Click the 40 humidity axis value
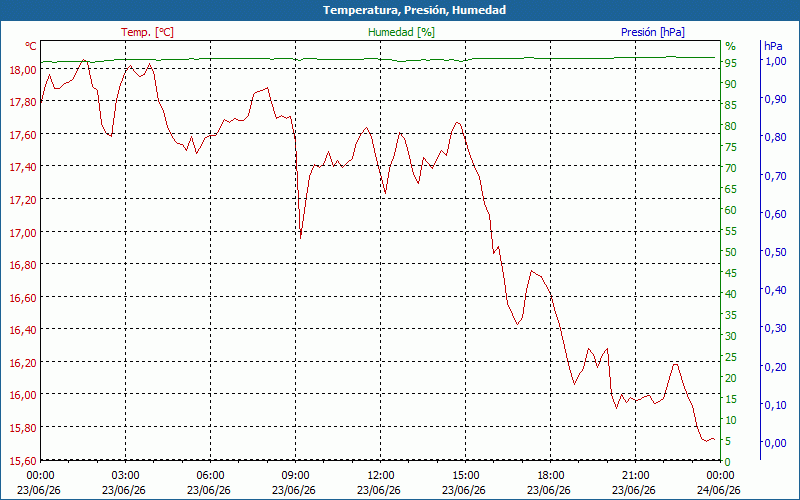The height and width of the screenshot is (500, 800). point(731,294)
